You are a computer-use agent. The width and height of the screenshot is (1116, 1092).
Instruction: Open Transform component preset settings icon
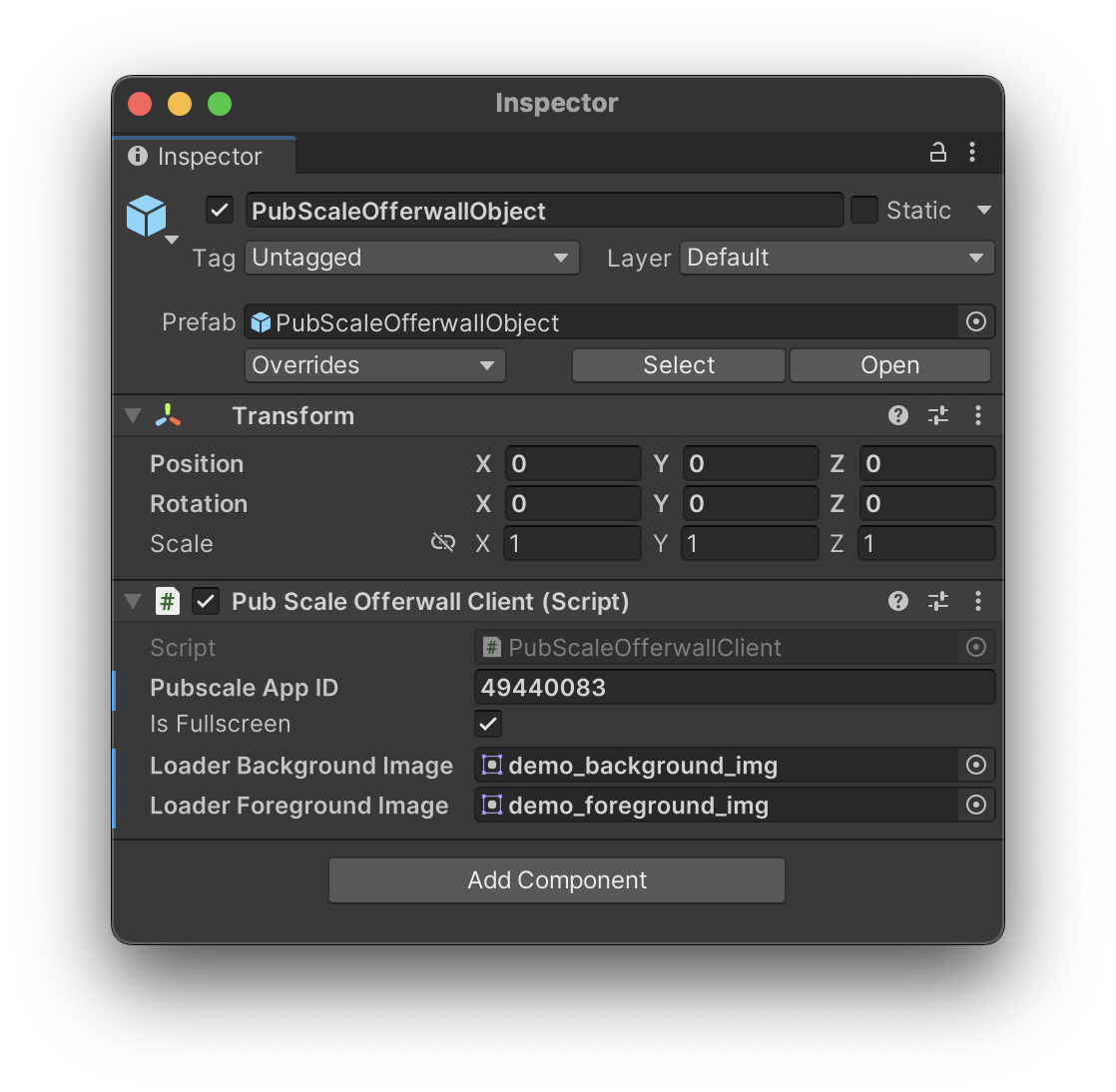coord(938,416)
